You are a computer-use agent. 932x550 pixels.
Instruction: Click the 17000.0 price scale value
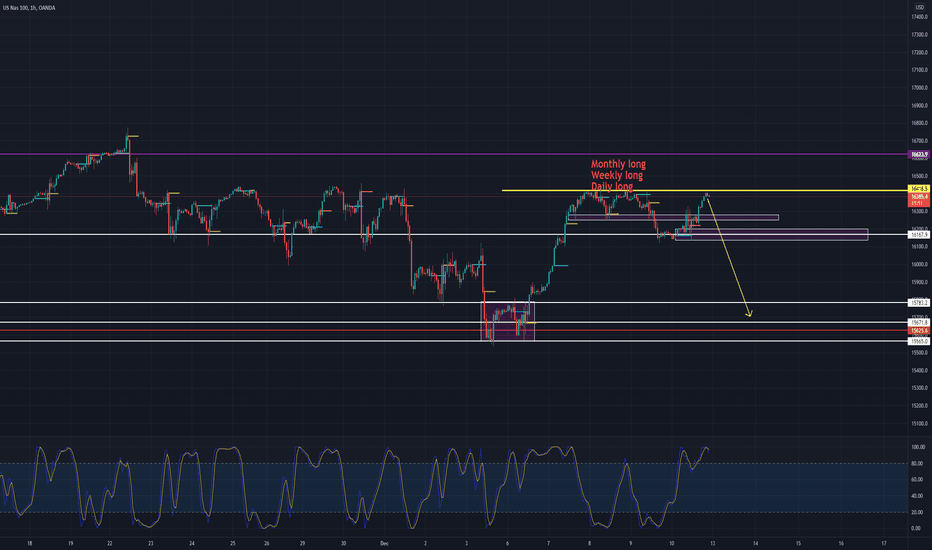(920, 87)
